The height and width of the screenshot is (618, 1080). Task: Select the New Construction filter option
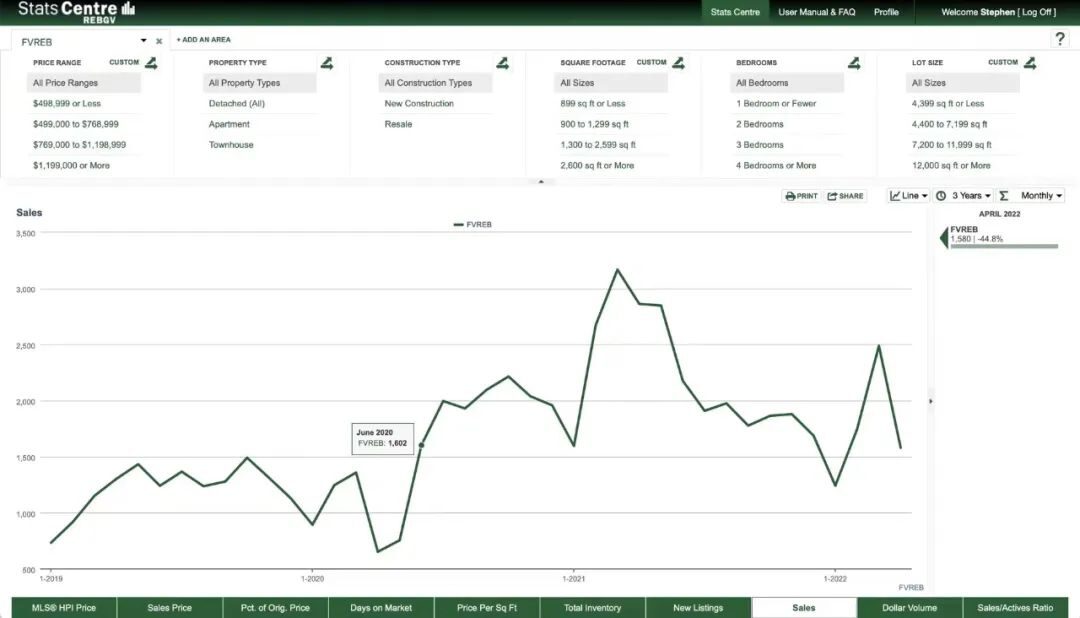pos(419,103)
